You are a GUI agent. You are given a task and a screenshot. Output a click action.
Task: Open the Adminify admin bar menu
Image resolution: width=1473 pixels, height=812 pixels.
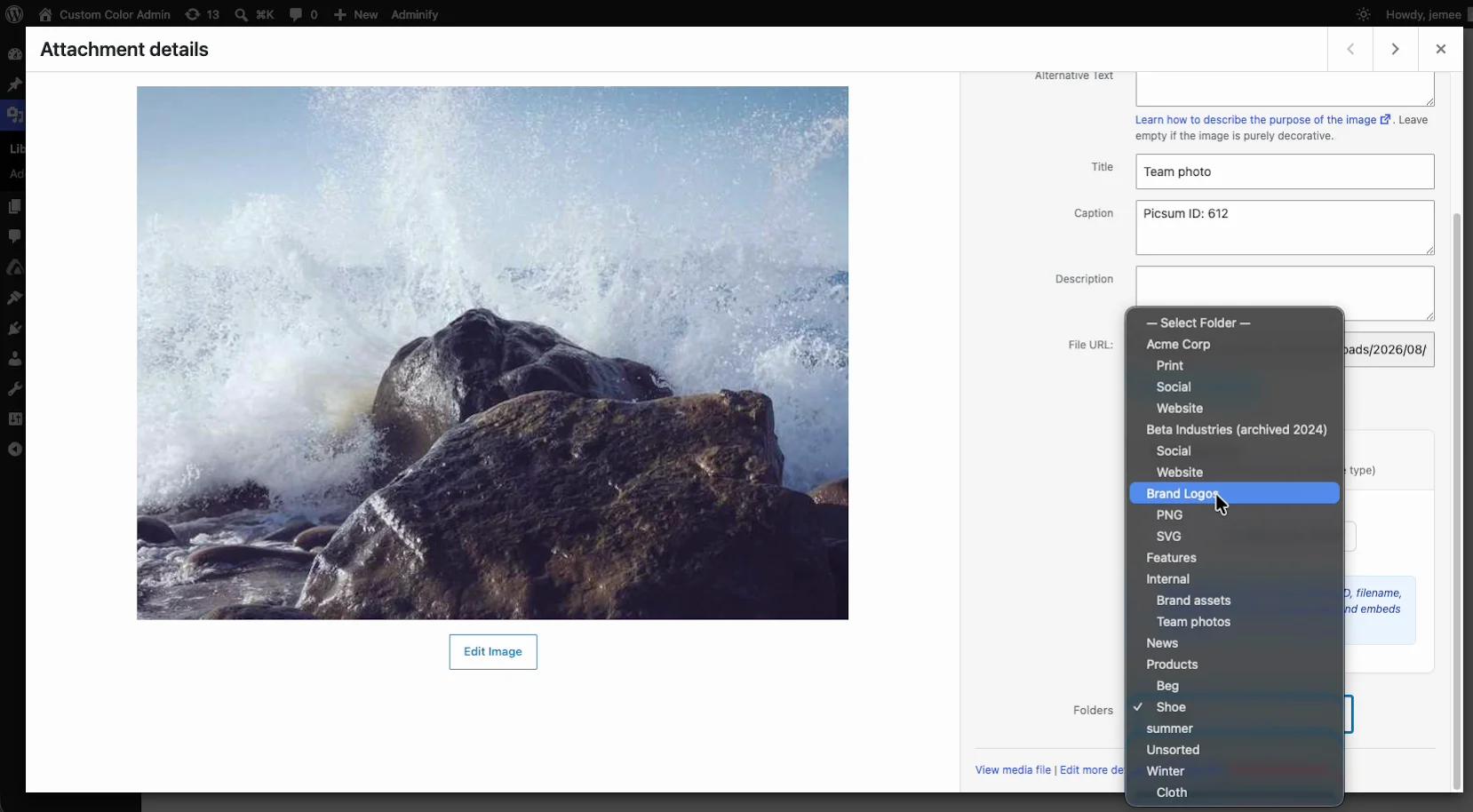coord(415,14)
